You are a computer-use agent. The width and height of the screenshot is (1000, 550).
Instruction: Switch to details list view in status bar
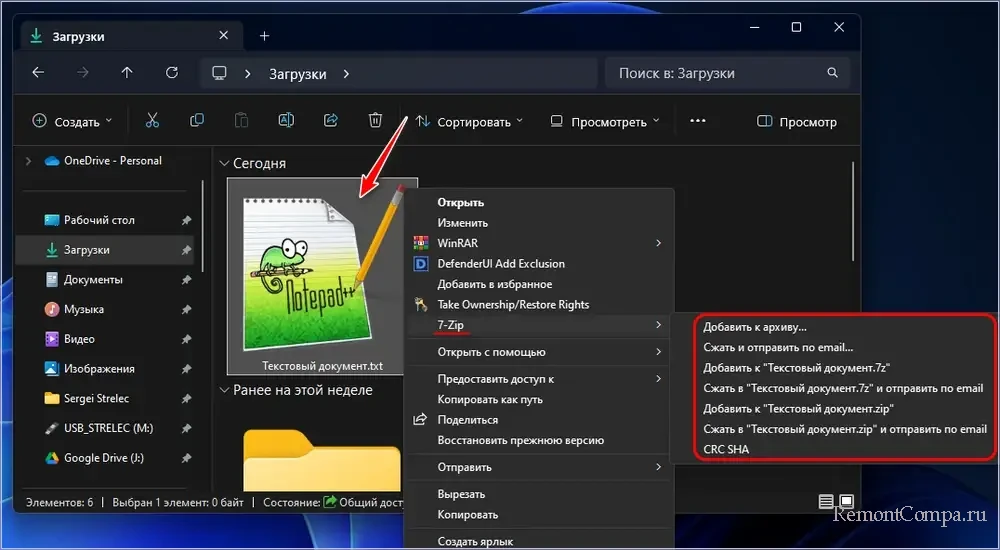(x=826, y=501)
